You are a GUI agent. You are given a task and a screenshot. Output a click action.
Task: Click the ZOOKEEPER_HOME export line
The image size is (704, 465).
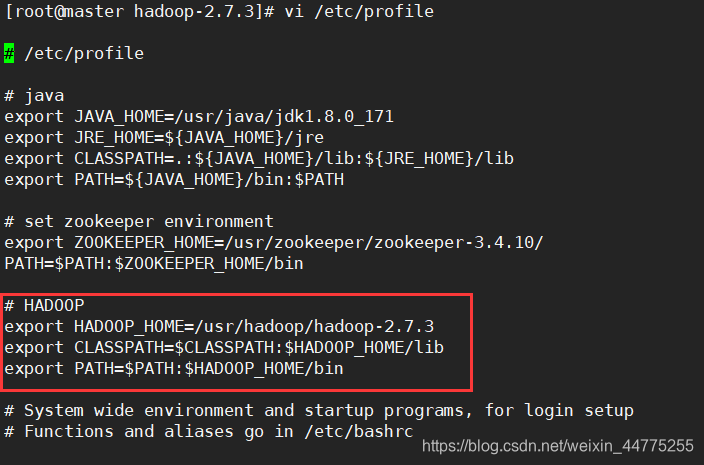point(274,242)
